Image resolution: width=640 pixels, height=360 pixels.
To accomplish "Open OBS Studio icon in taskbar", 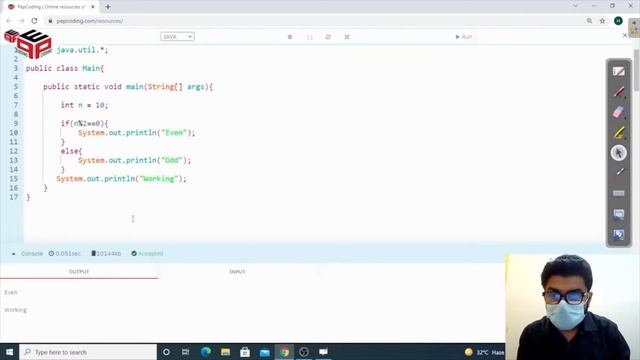I will point(304,352).
